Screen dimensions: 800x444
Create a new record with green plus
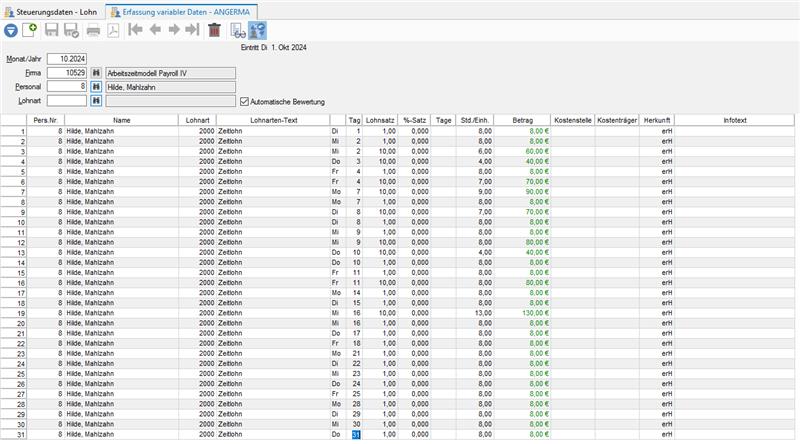tap(30, 30)
